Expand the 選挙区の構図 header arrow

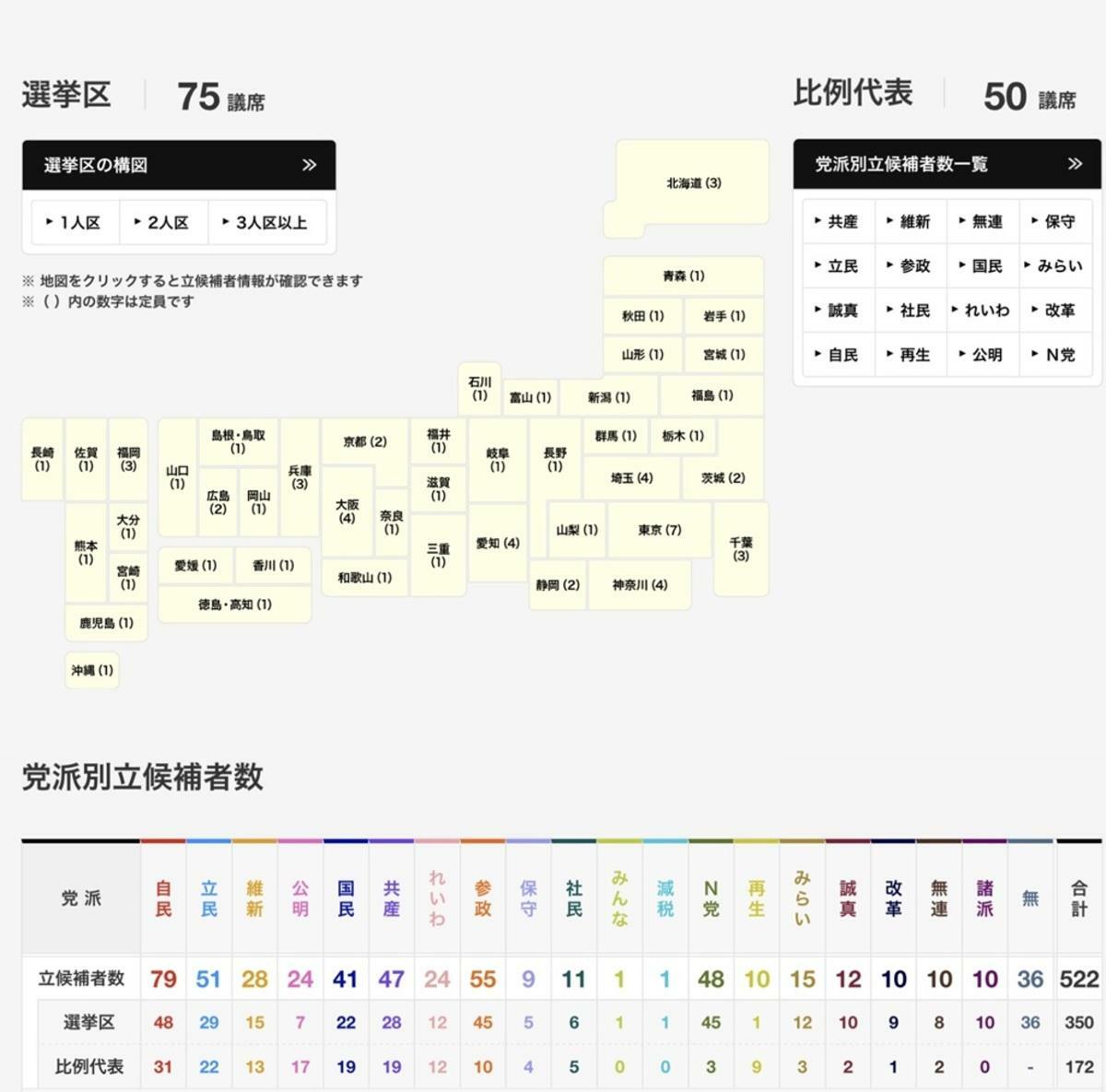click(309, 165)
